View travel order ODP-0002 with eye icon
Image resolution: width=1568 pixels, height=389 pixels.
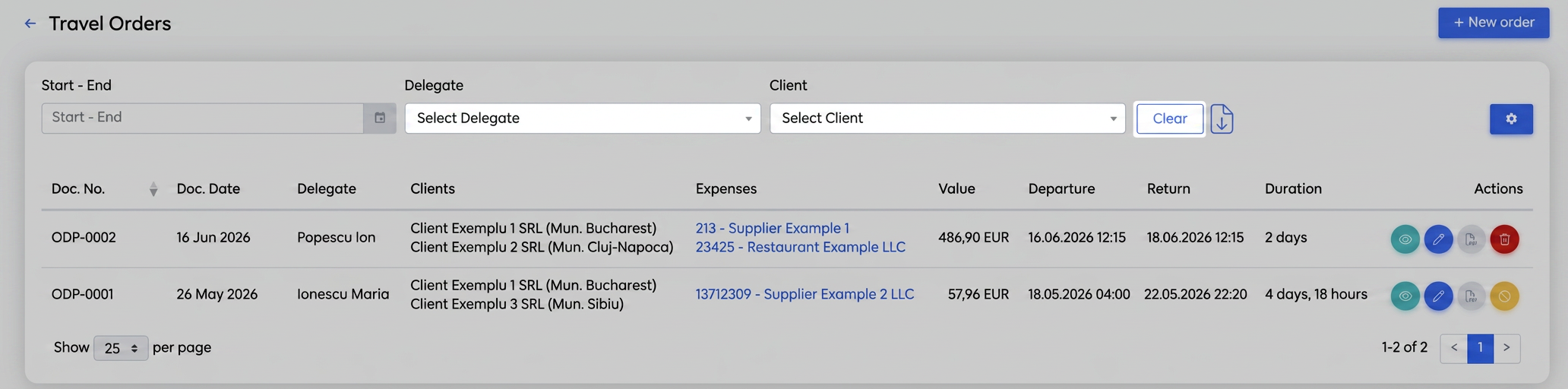(x=1405, y=239)
